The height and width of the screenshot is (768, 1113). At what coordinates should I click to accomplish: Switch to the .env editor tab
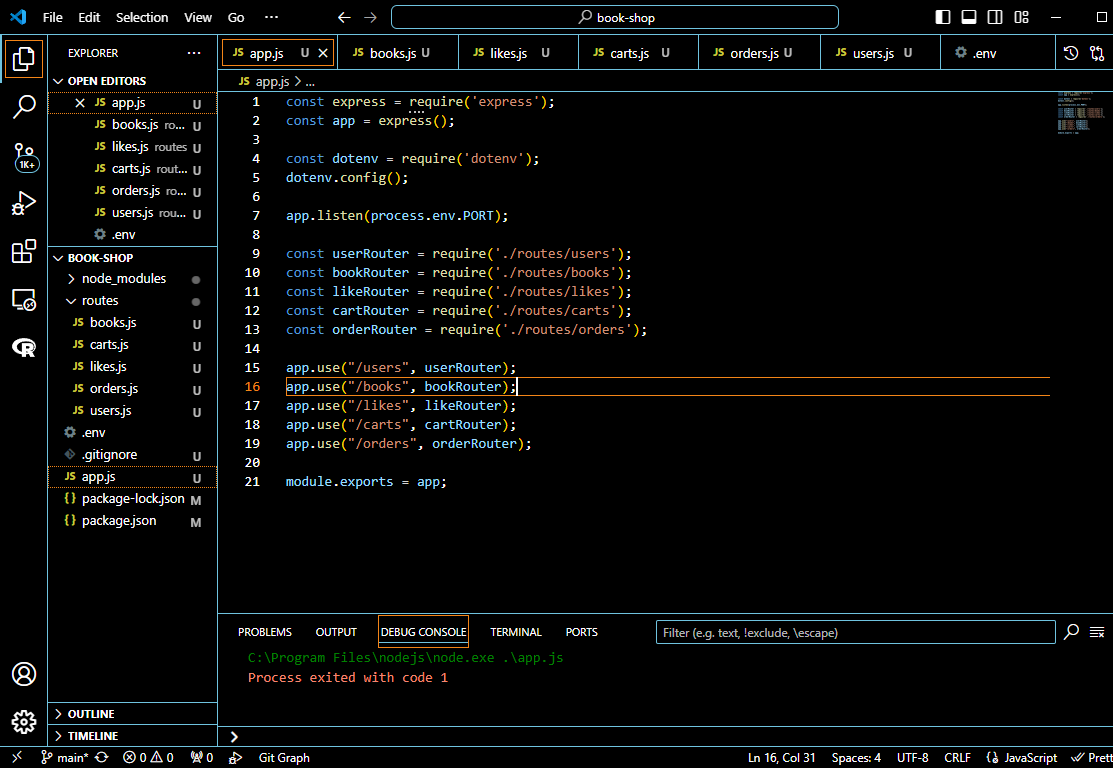[x=997, y=53]
